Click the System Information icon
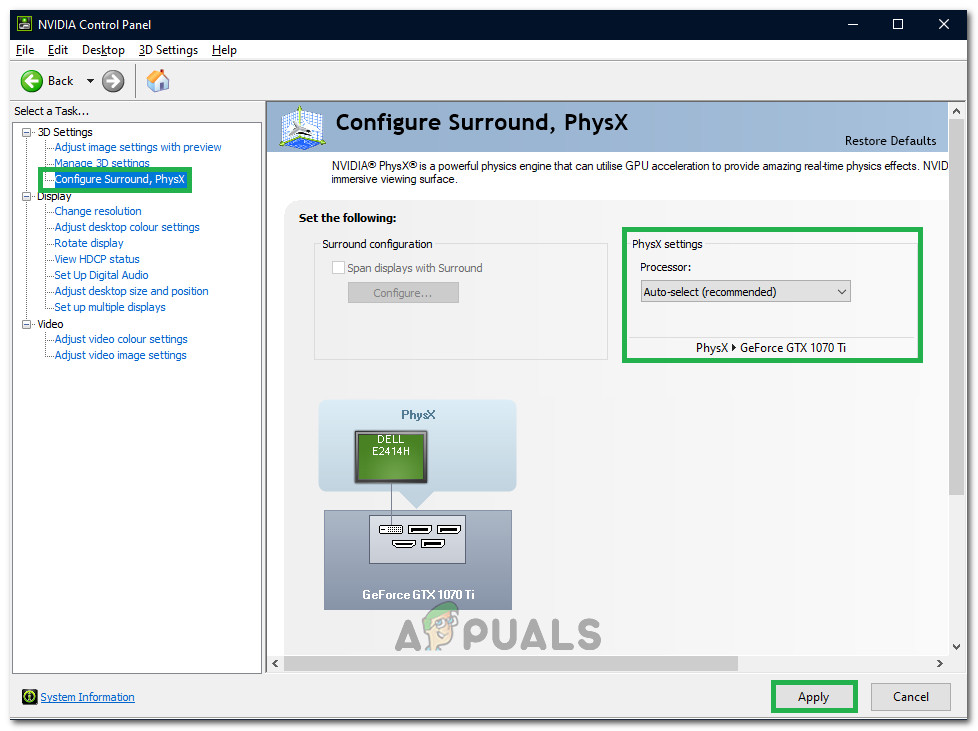Screen dimensions: 978x731 pyautogui.click(x=29, y=697)
